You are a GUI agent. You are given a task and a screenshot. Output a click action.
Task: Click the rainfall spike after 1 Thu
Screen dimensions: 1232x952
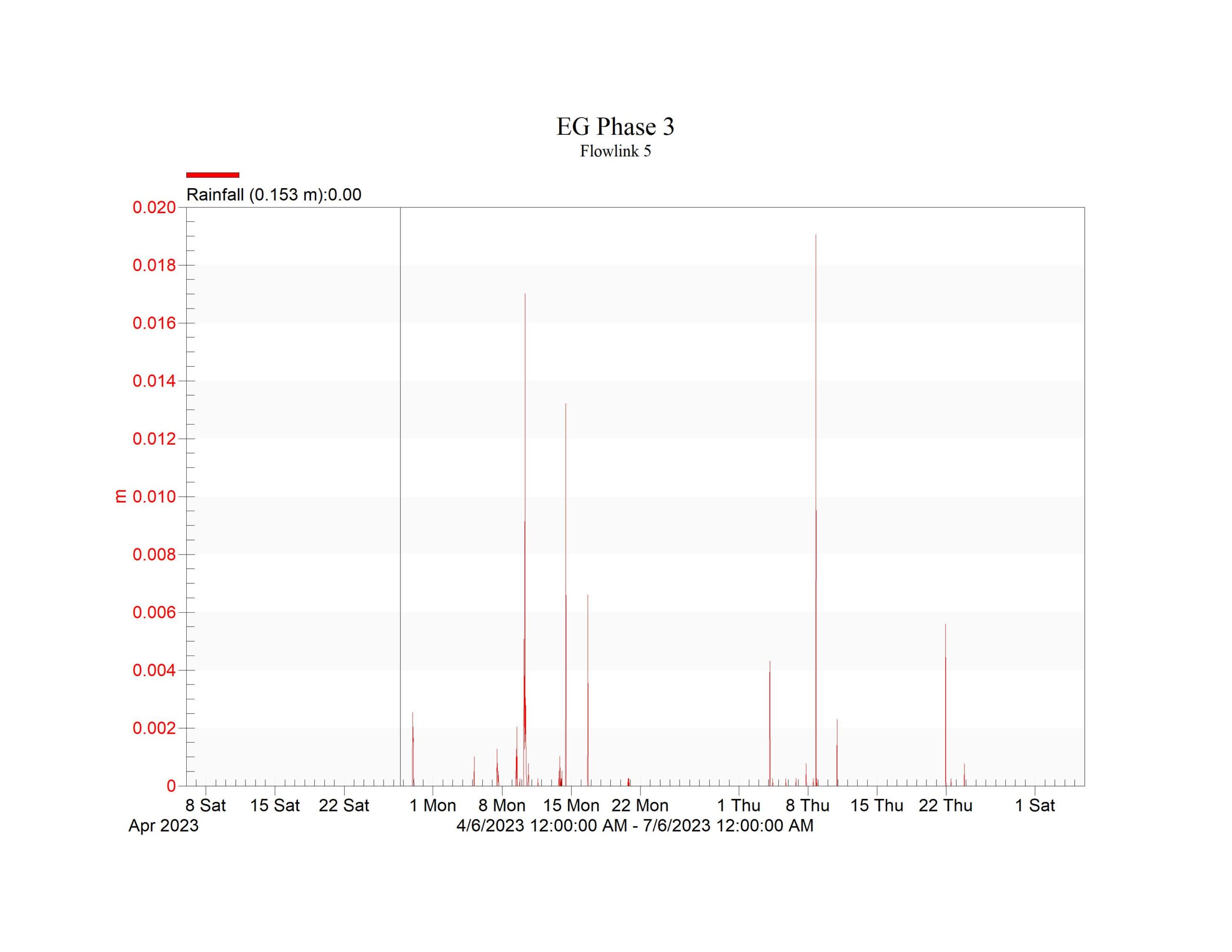coord(770,723)
